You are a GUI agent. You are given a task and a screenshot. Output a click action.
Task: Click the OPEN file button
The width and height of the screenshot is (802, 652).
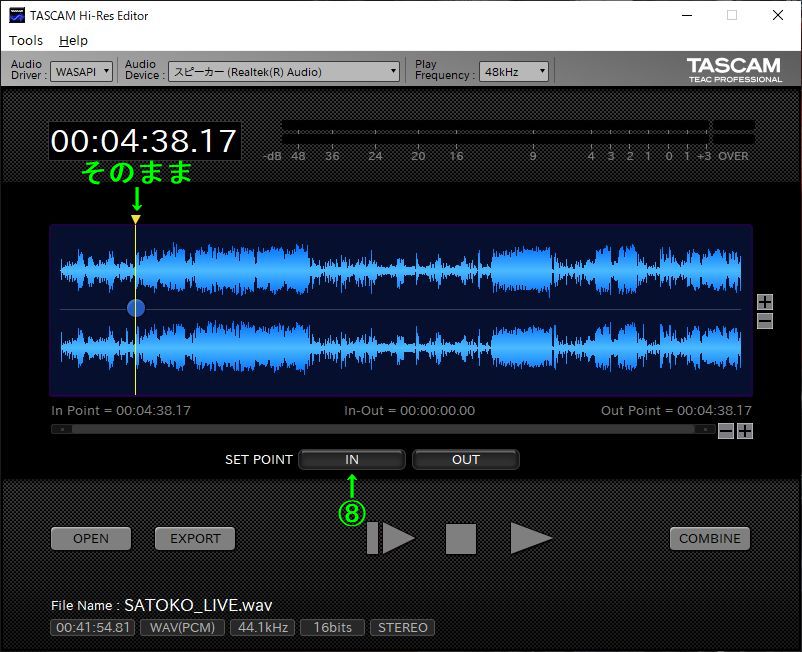point(91,538)
